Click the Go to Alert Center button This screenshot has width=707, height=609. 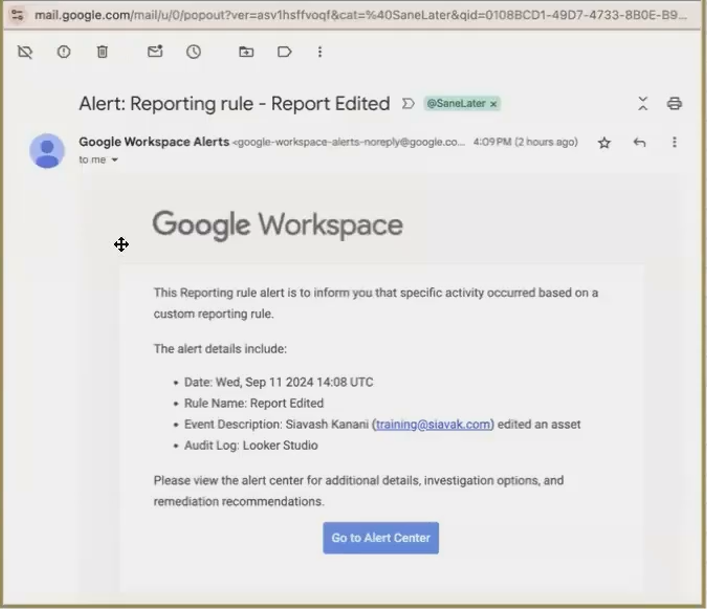pos(381,538)
